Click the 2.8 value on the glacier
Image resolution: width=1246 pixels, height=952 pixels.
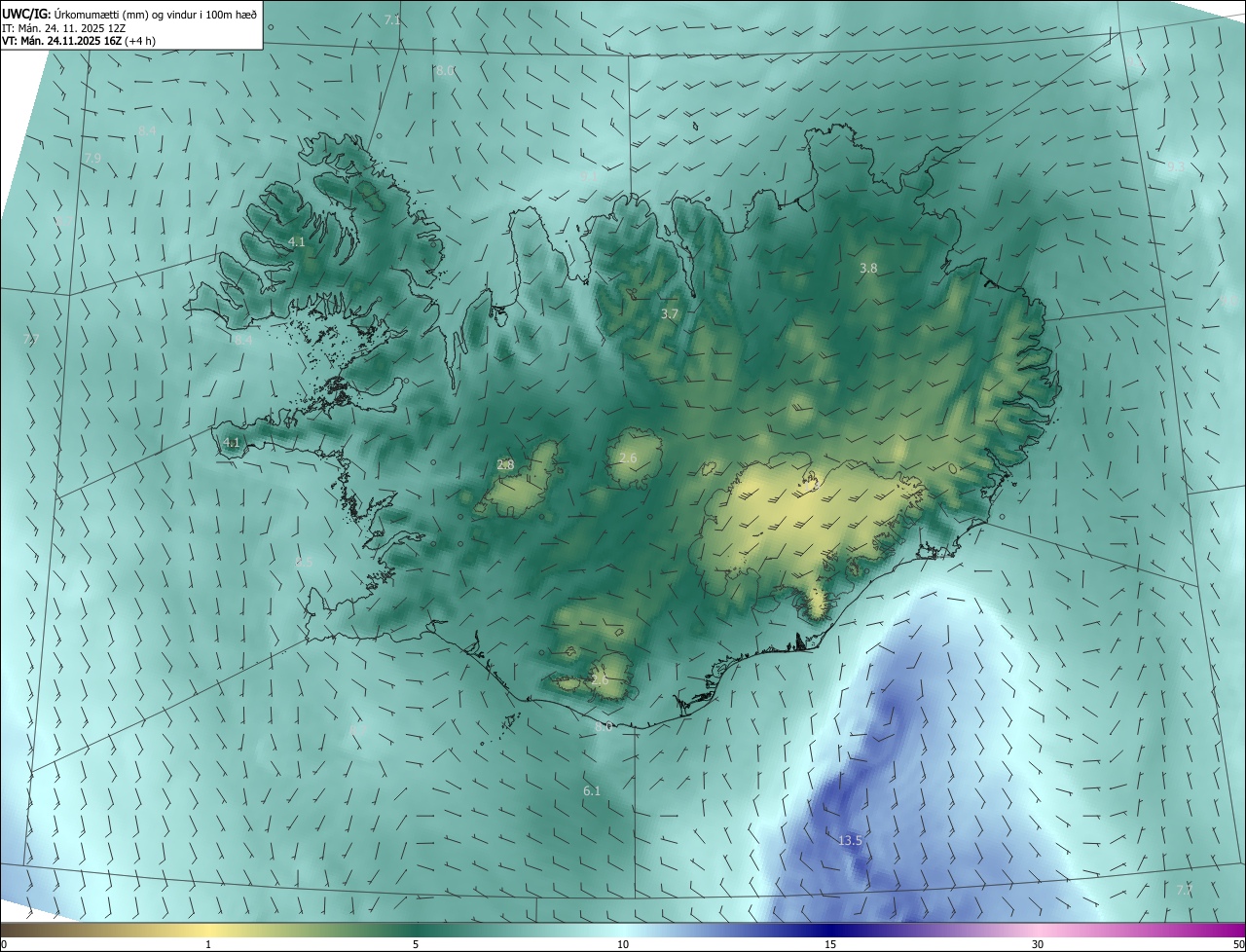tap(505, 465)
